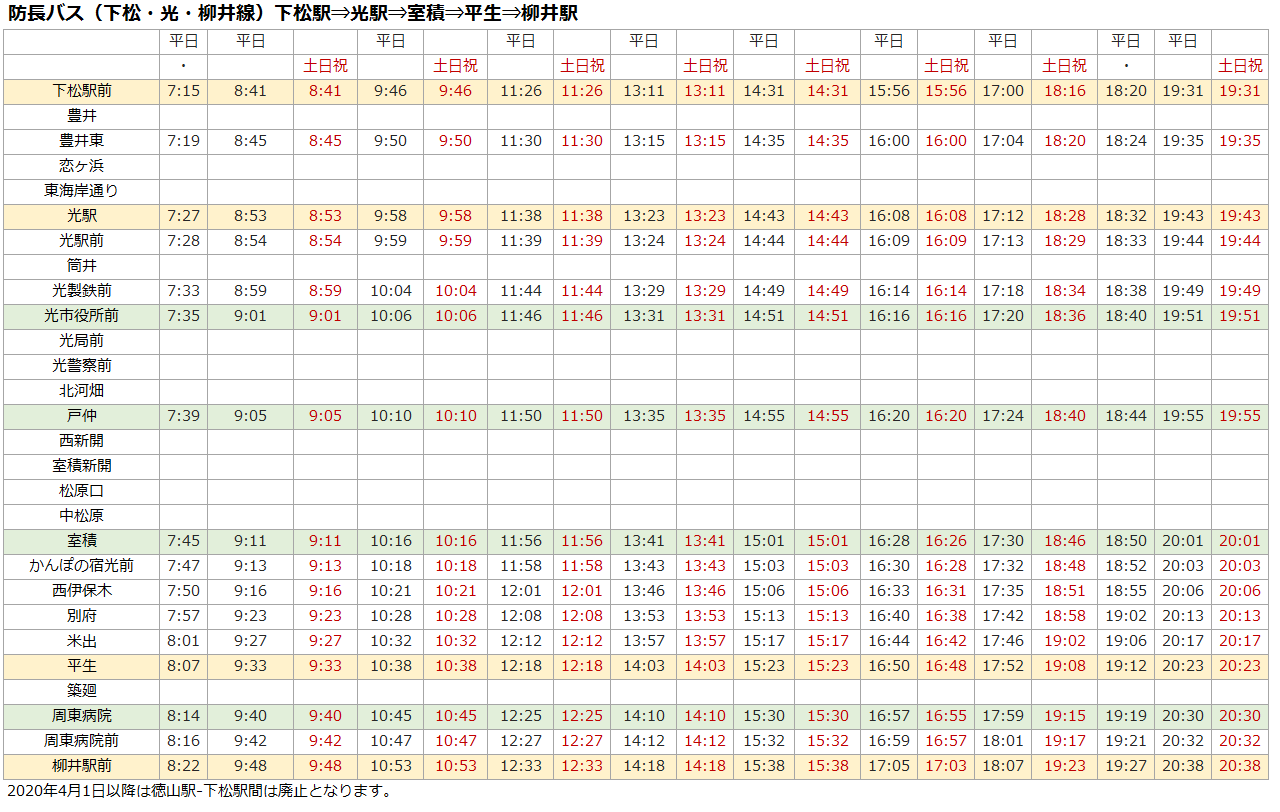Click the 西伊保木 stop name
The image size is (1280, 812).
81,591
